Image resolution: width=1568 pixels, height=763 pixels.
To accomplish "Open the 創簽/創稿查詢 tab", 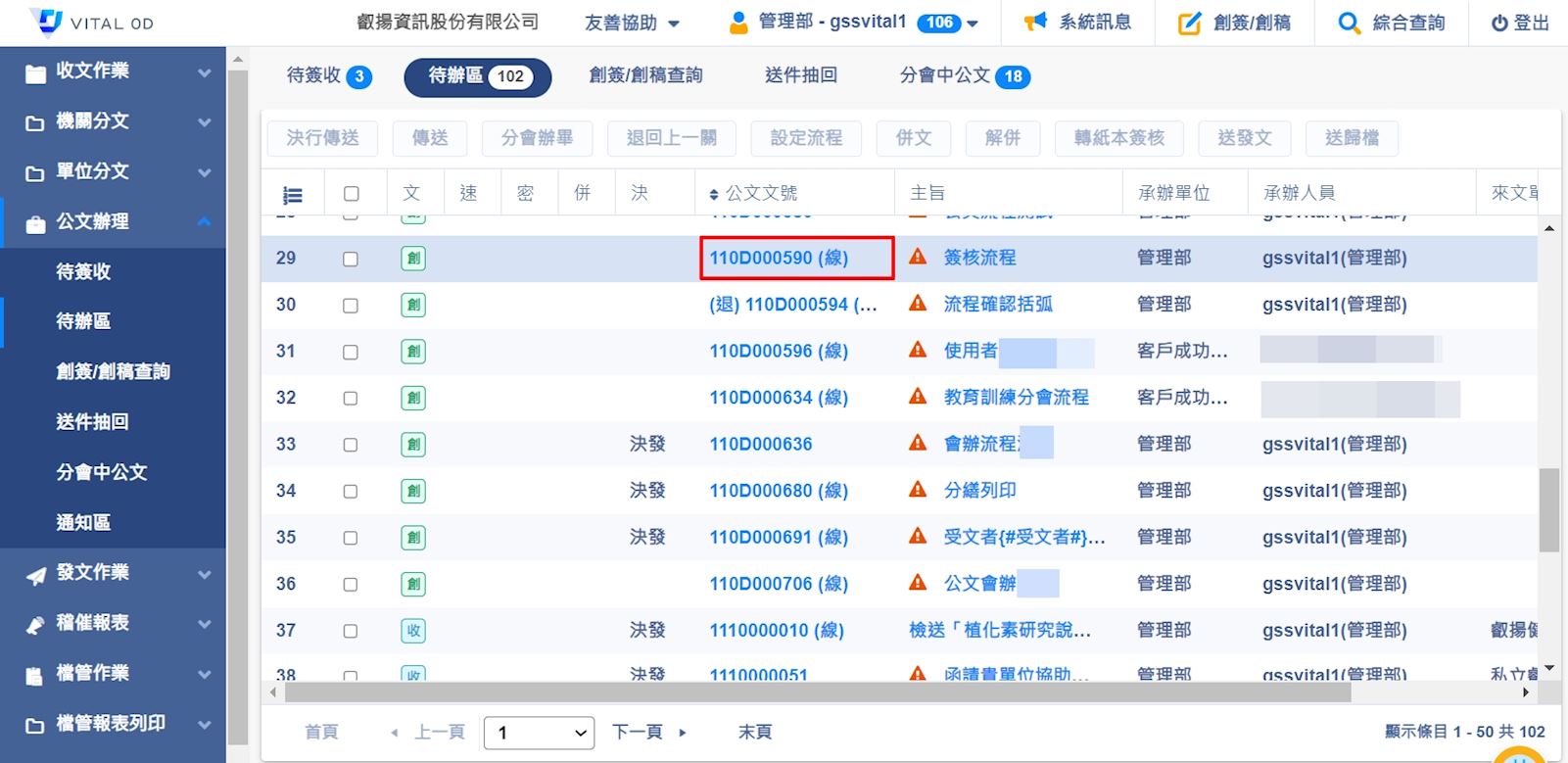I will tap(645, 75).
